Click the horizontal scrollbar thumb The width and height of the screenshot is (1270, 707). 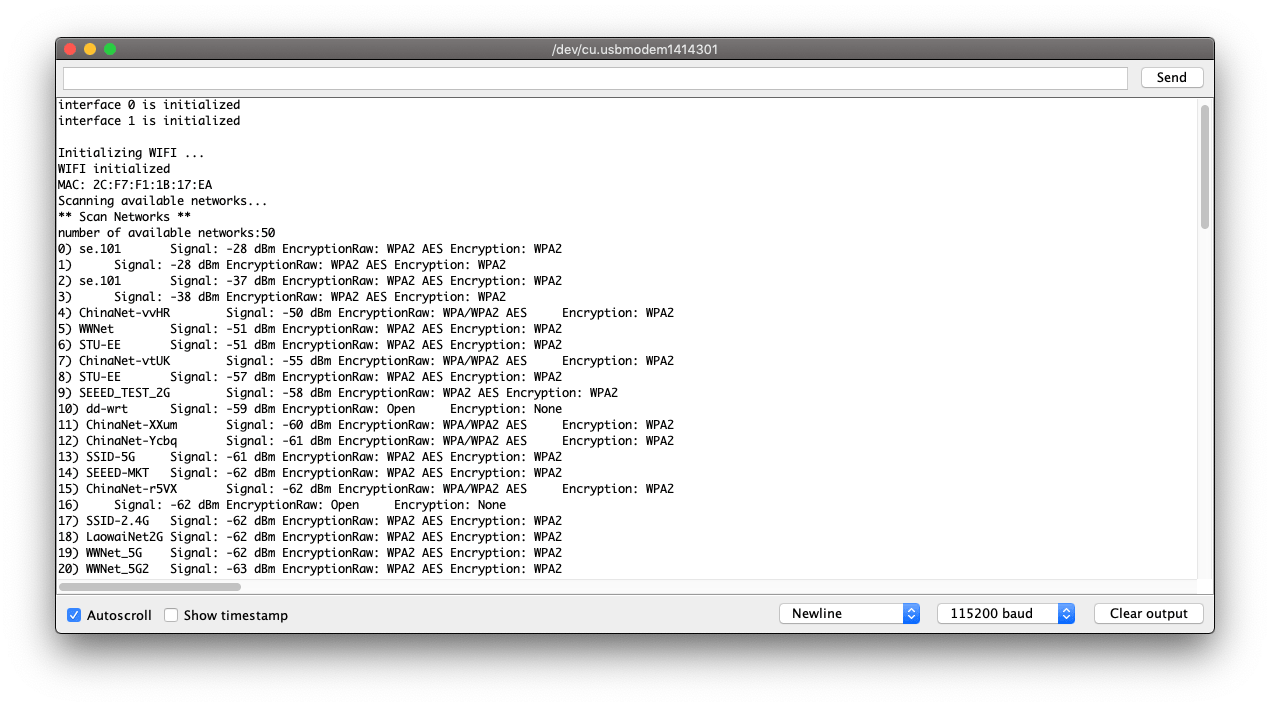(150, 587)
